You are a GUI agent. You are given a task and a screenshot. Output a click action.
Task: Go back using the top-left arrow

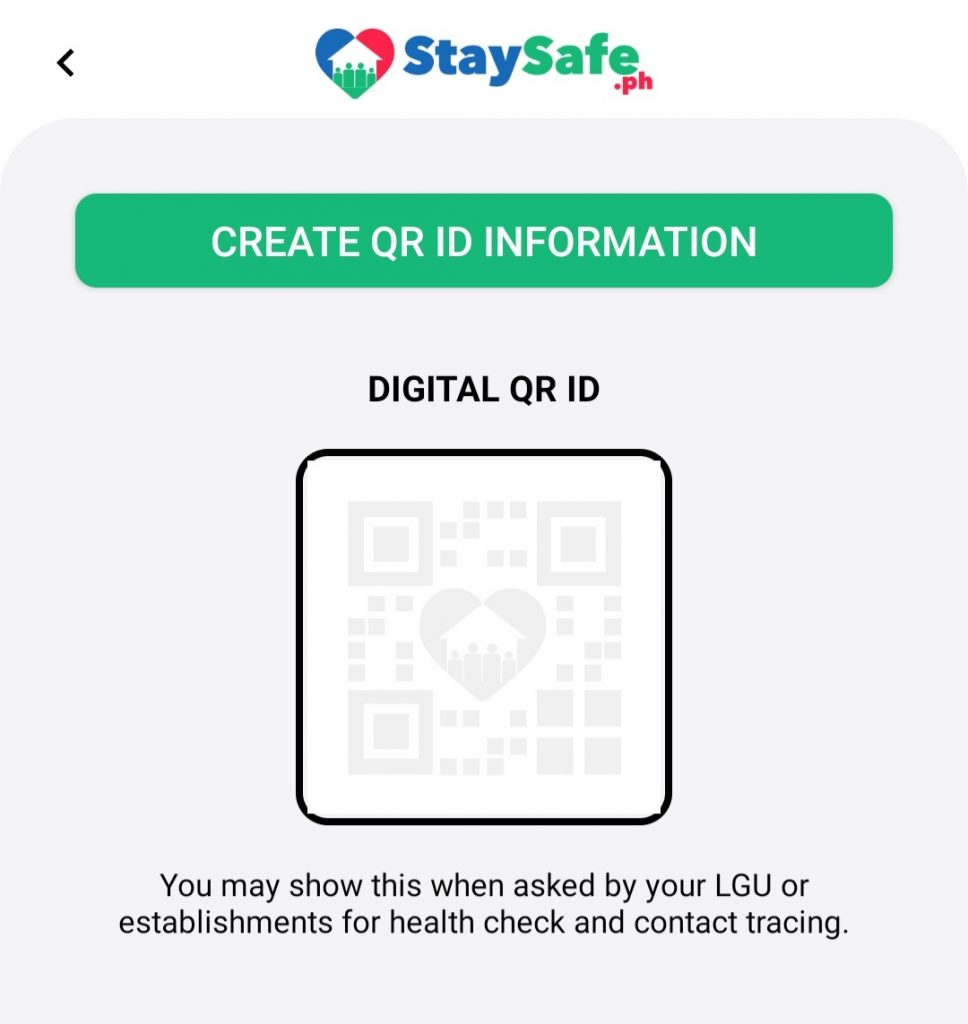pyautogui.click(x=65, y=63)
